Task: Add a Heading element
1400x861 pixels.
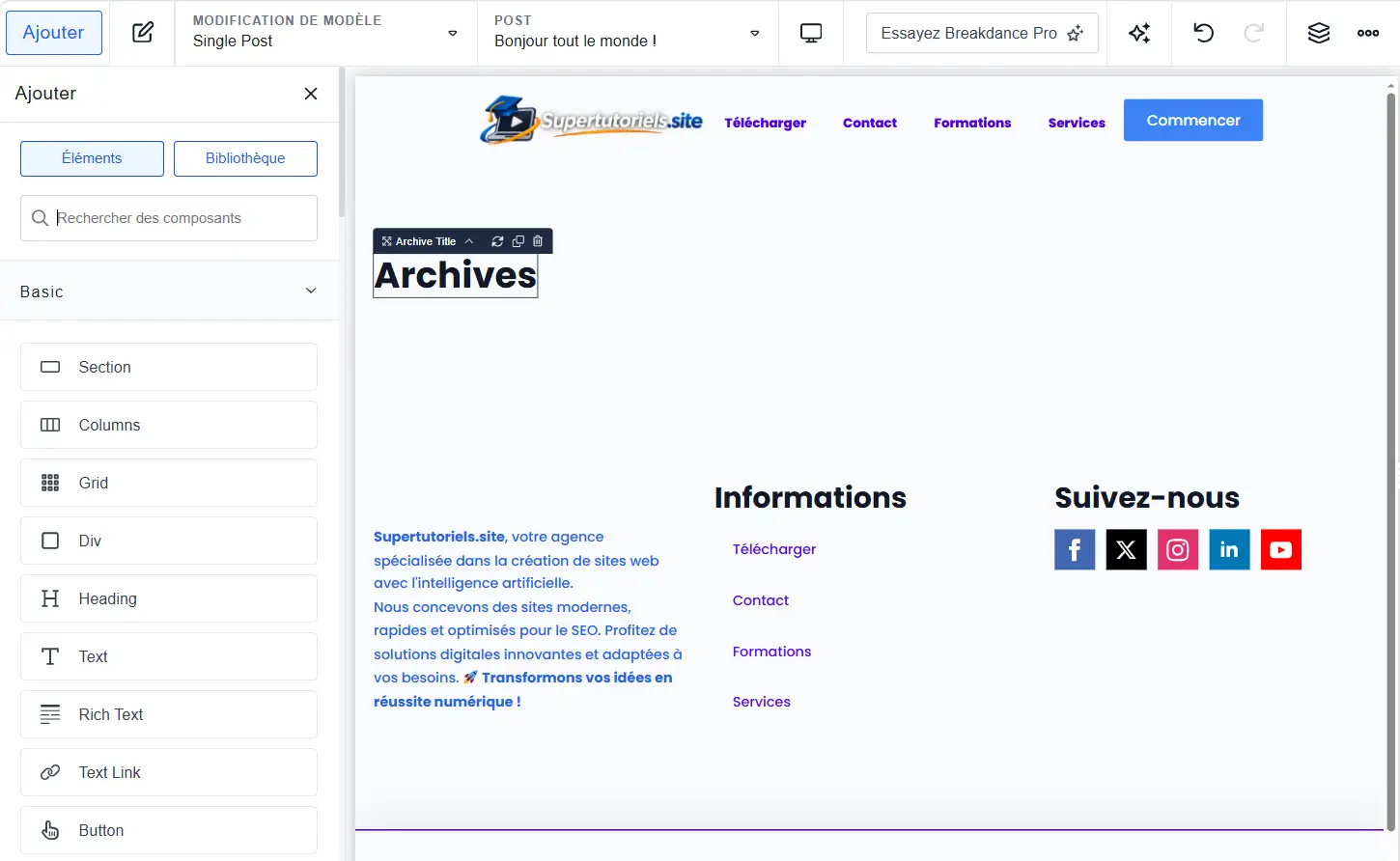Action: pos(169,598)
